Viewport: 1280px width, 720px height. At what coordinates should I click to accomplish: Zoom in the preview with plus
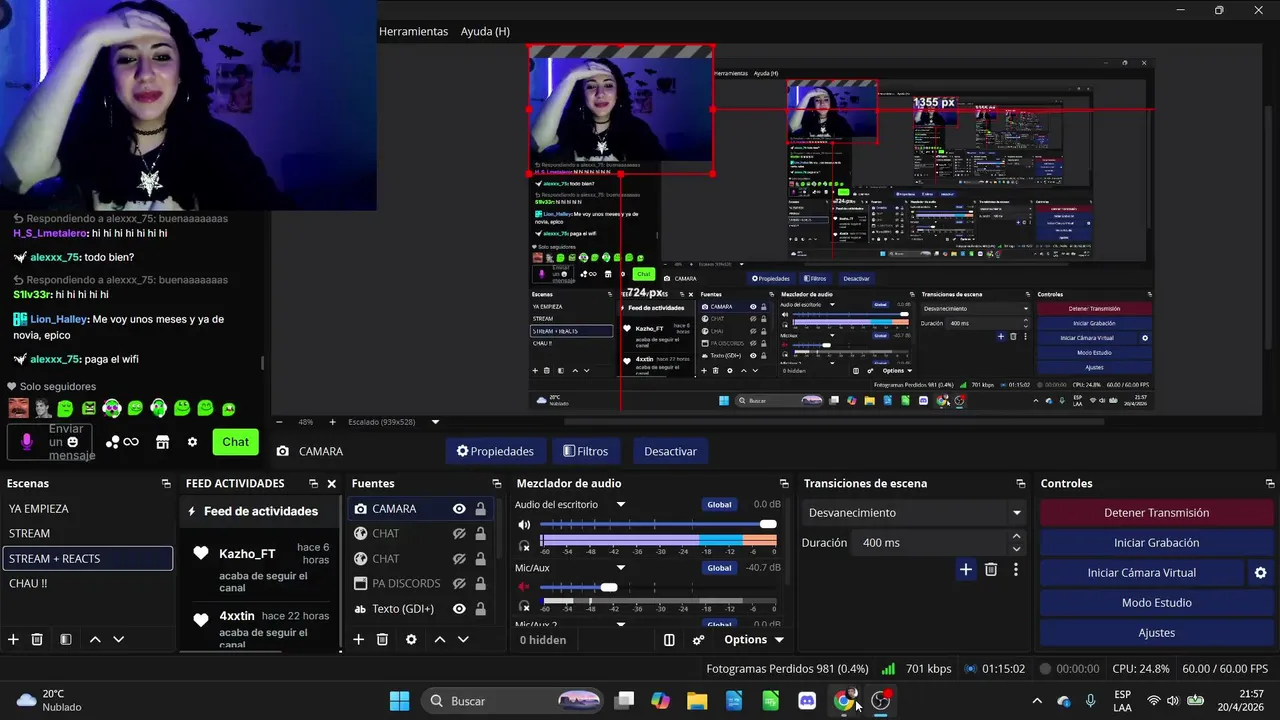[332, 422]
